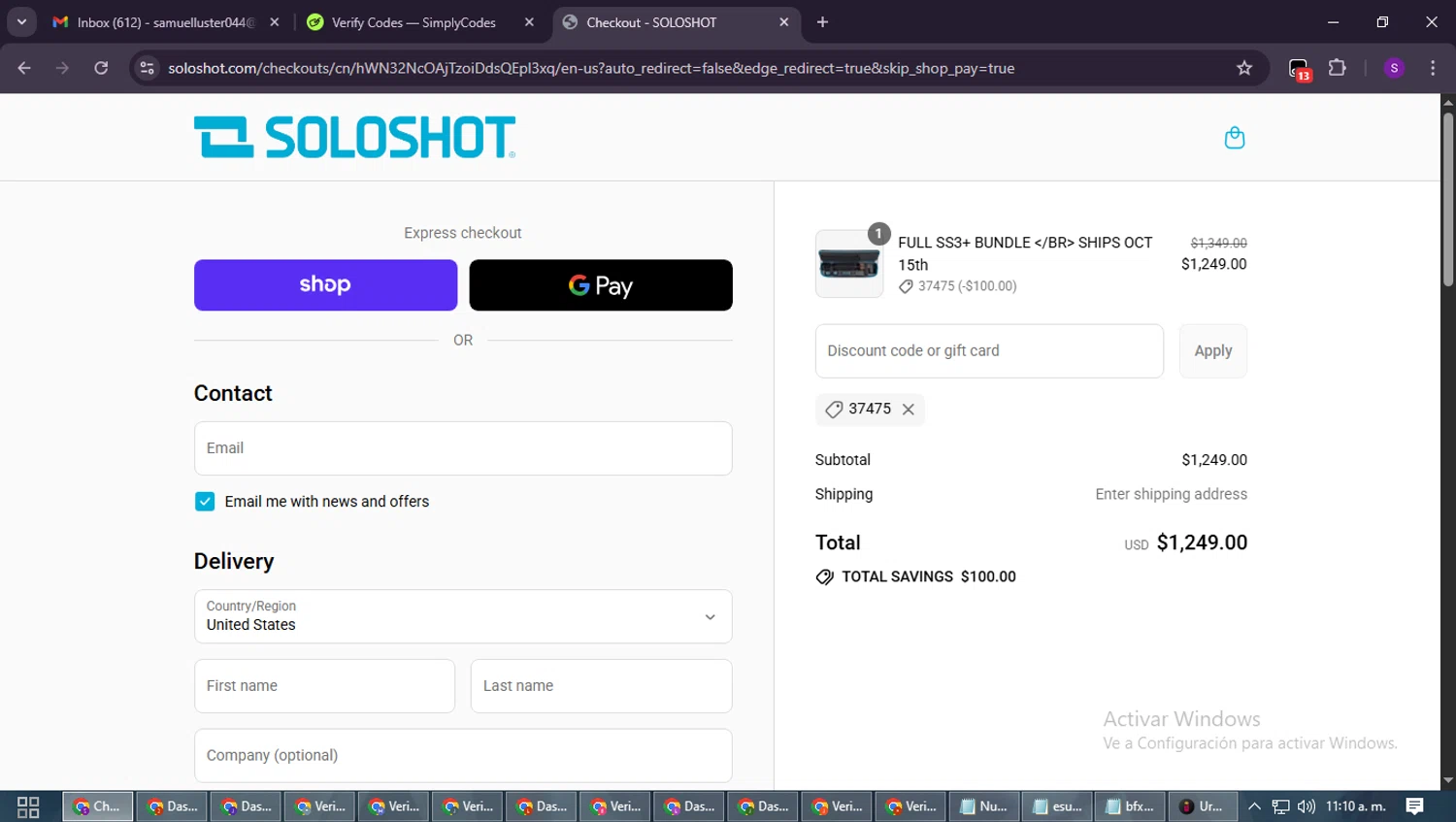
Task: Open Chrome's three-dot menu
Action: tap(1433, 68)
